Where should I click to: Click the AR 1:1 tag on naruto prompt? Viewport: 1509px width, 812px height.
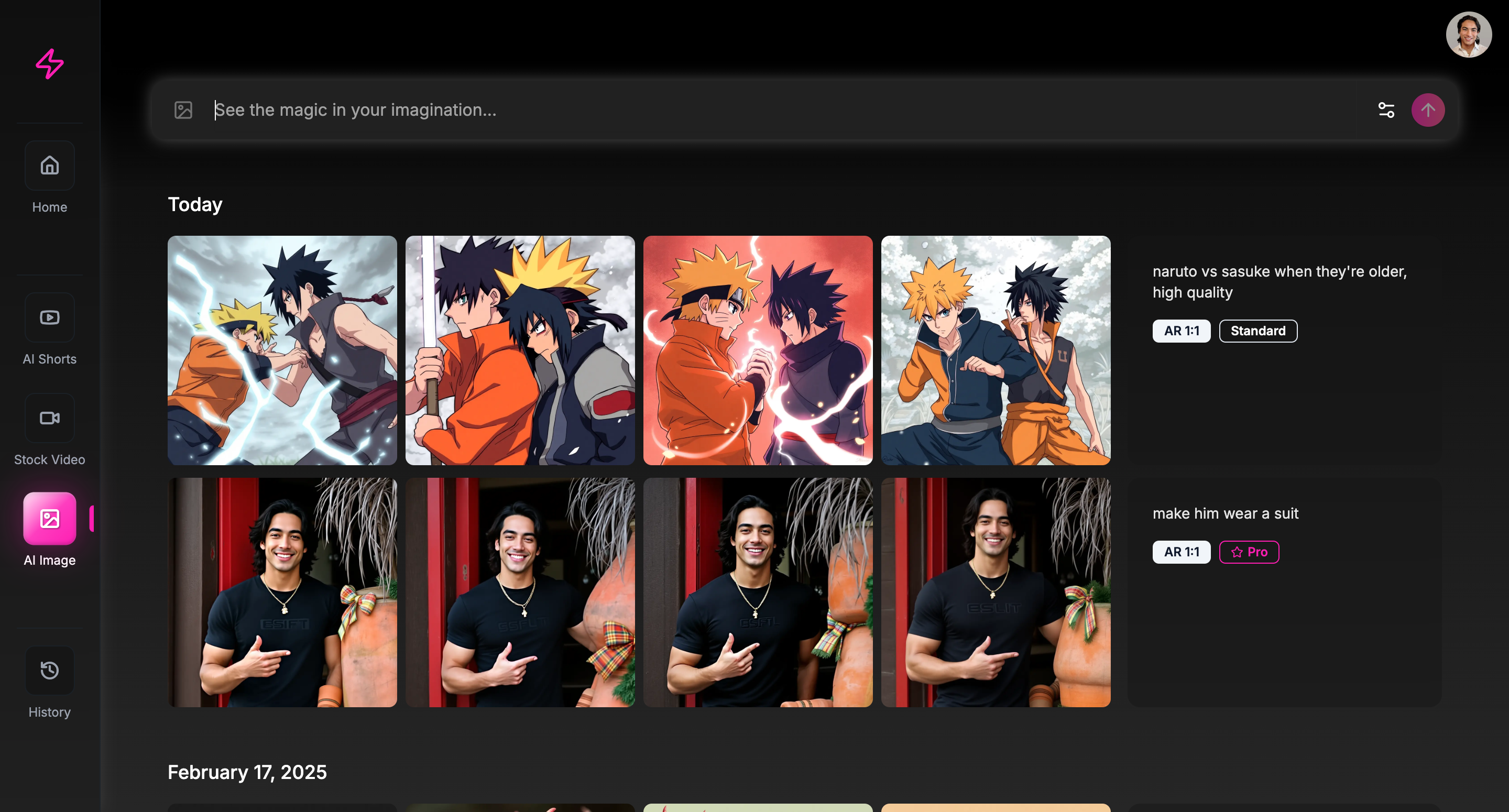pyautogui.click(x=1182, y=331)
